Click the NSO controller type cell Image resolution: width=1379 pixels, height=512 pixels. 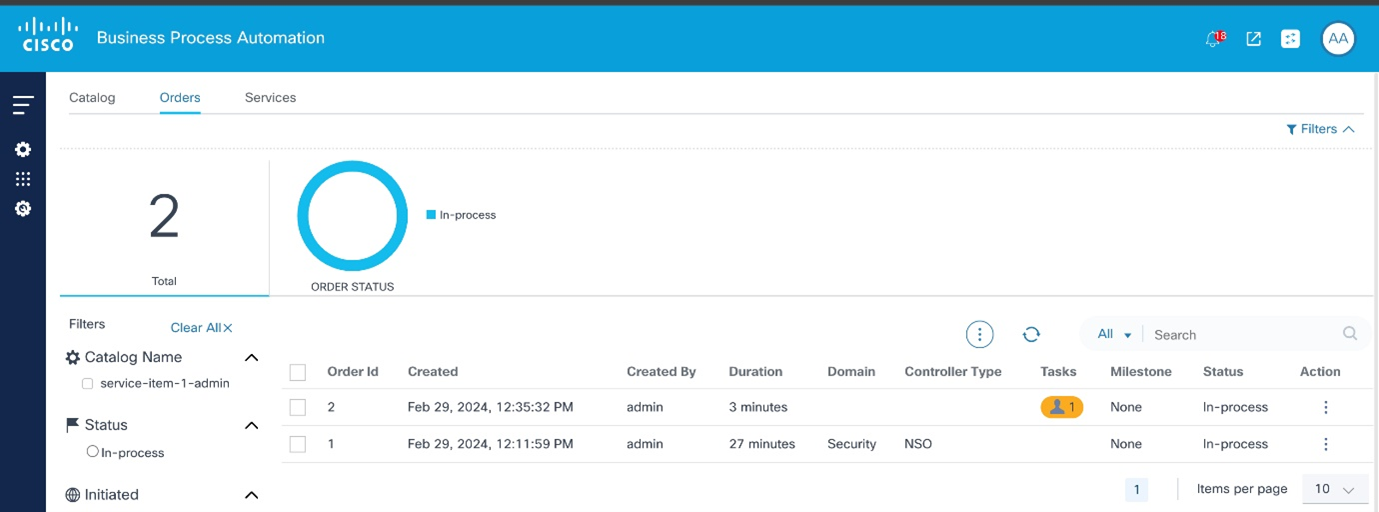(918, 444)
